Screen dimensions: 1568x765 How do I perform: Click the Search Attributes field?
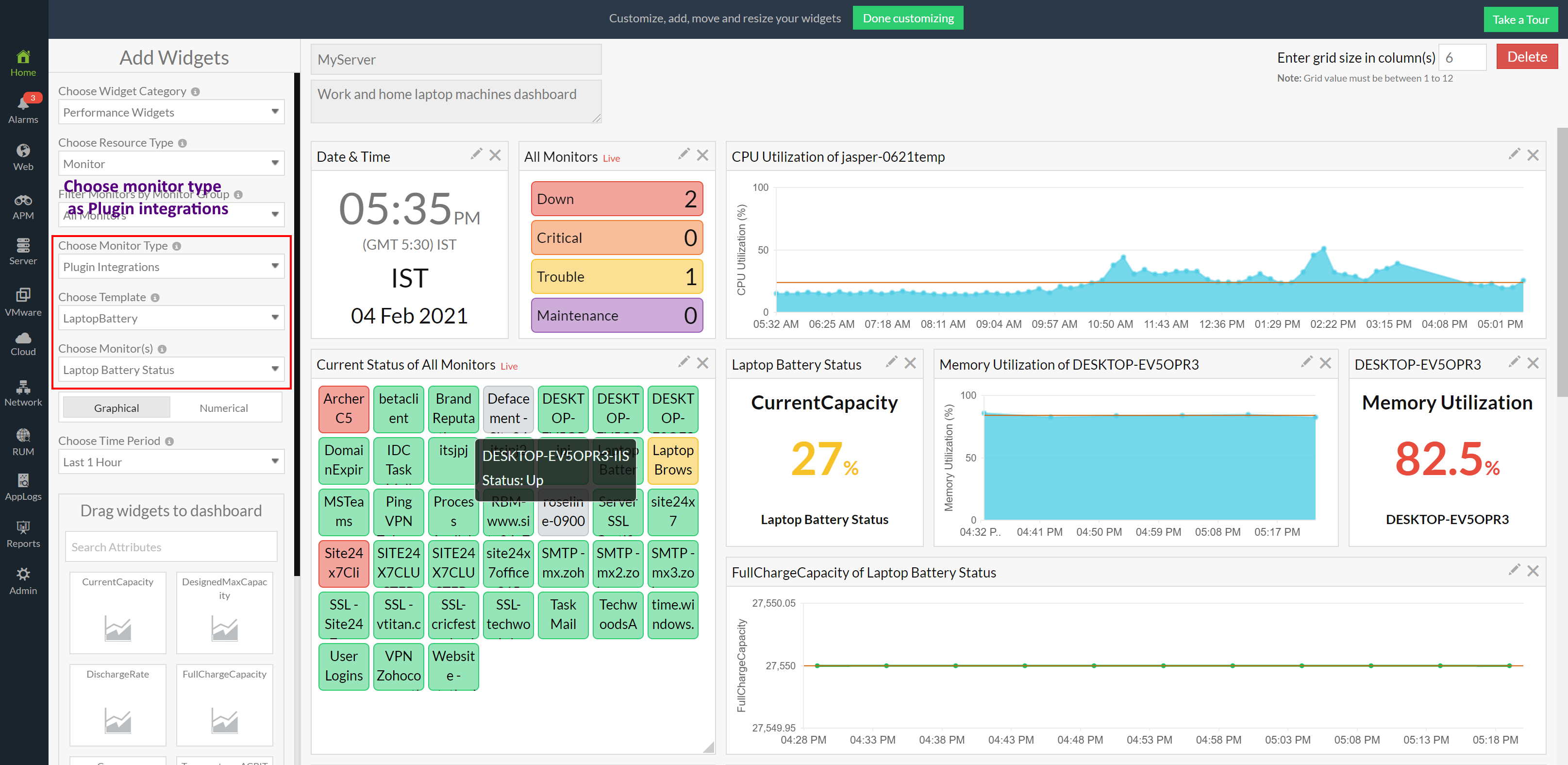pos(171,547)
